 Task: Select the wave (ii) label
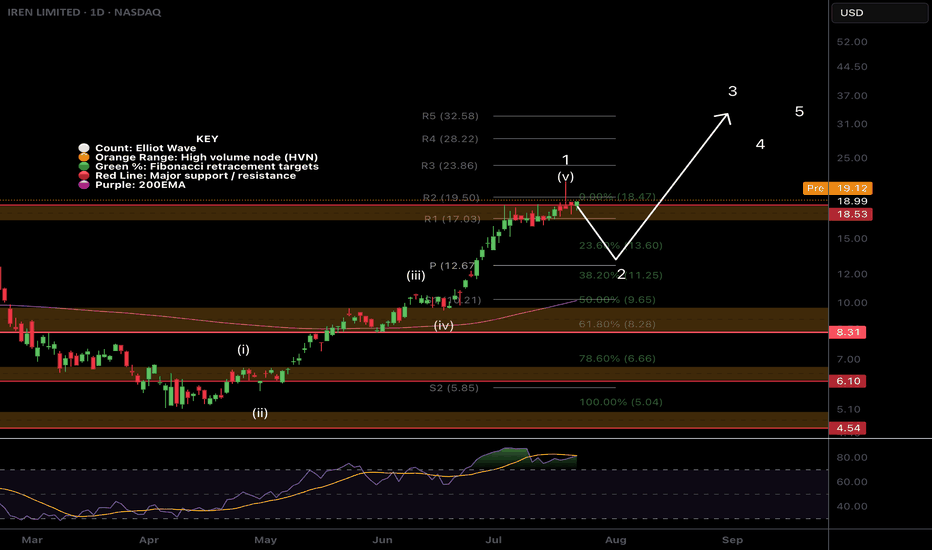[x=260, y=413]
